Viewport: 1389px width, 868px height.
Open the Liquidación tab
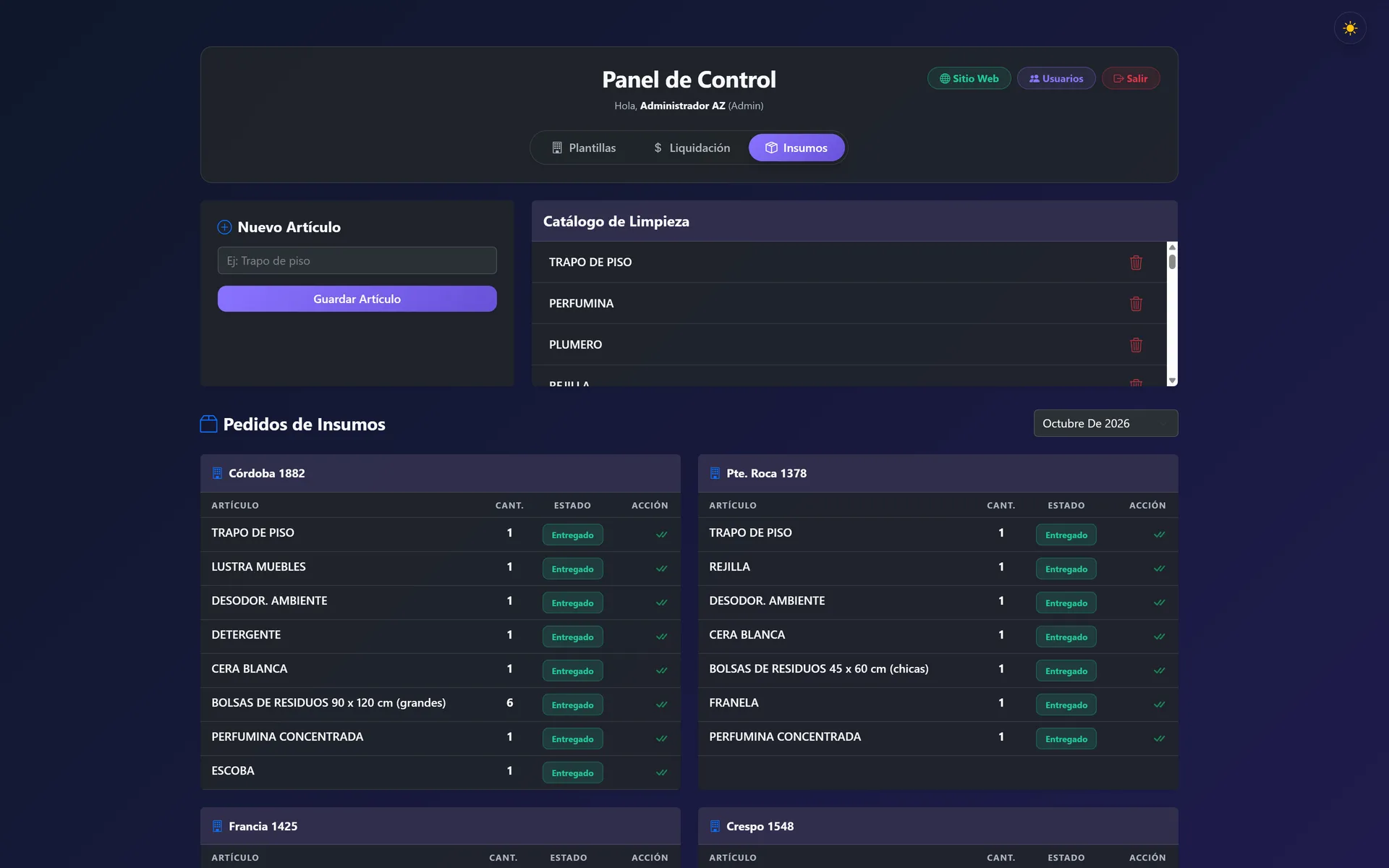[x=692, y=148]
